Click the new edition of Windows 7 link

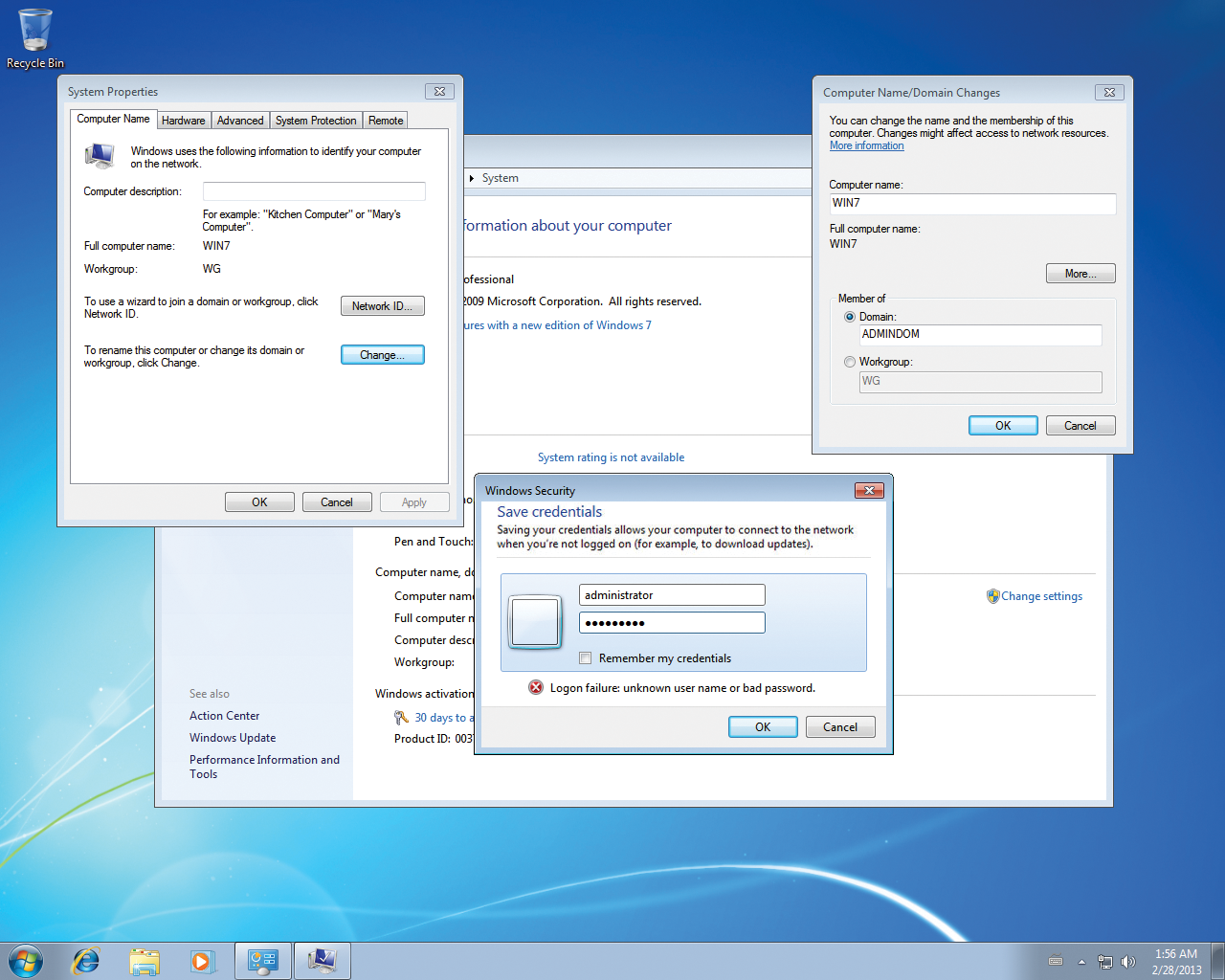(558, 325)
